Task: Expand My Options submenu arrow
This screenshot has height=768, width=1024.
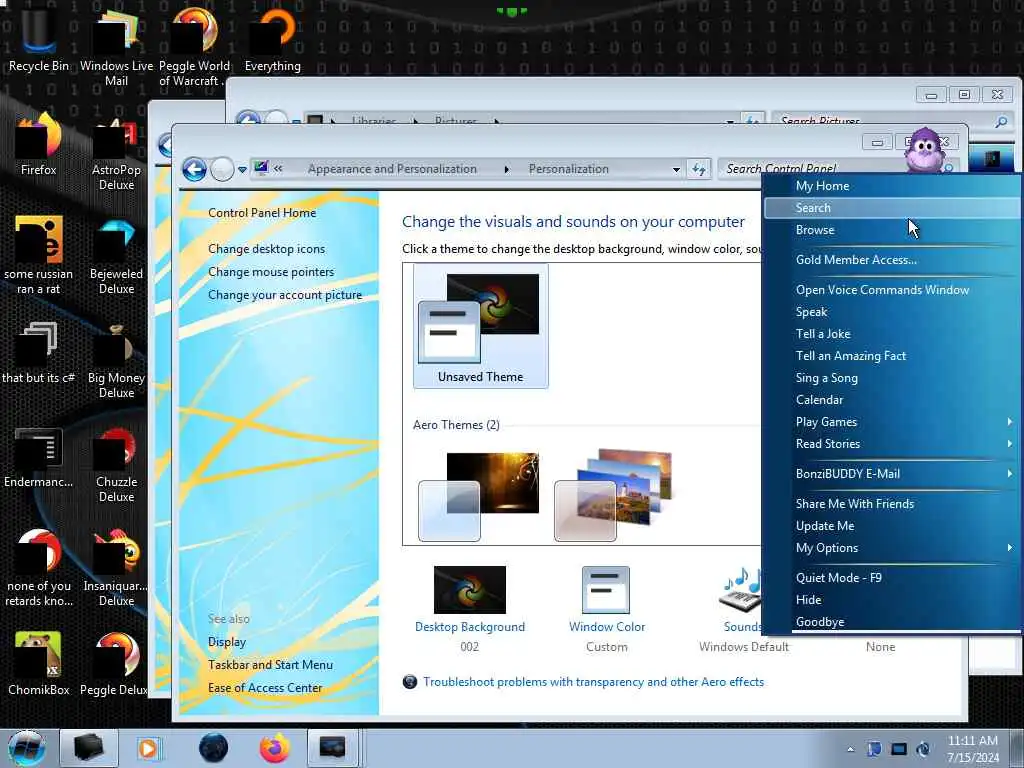Action: point(1010,548)
